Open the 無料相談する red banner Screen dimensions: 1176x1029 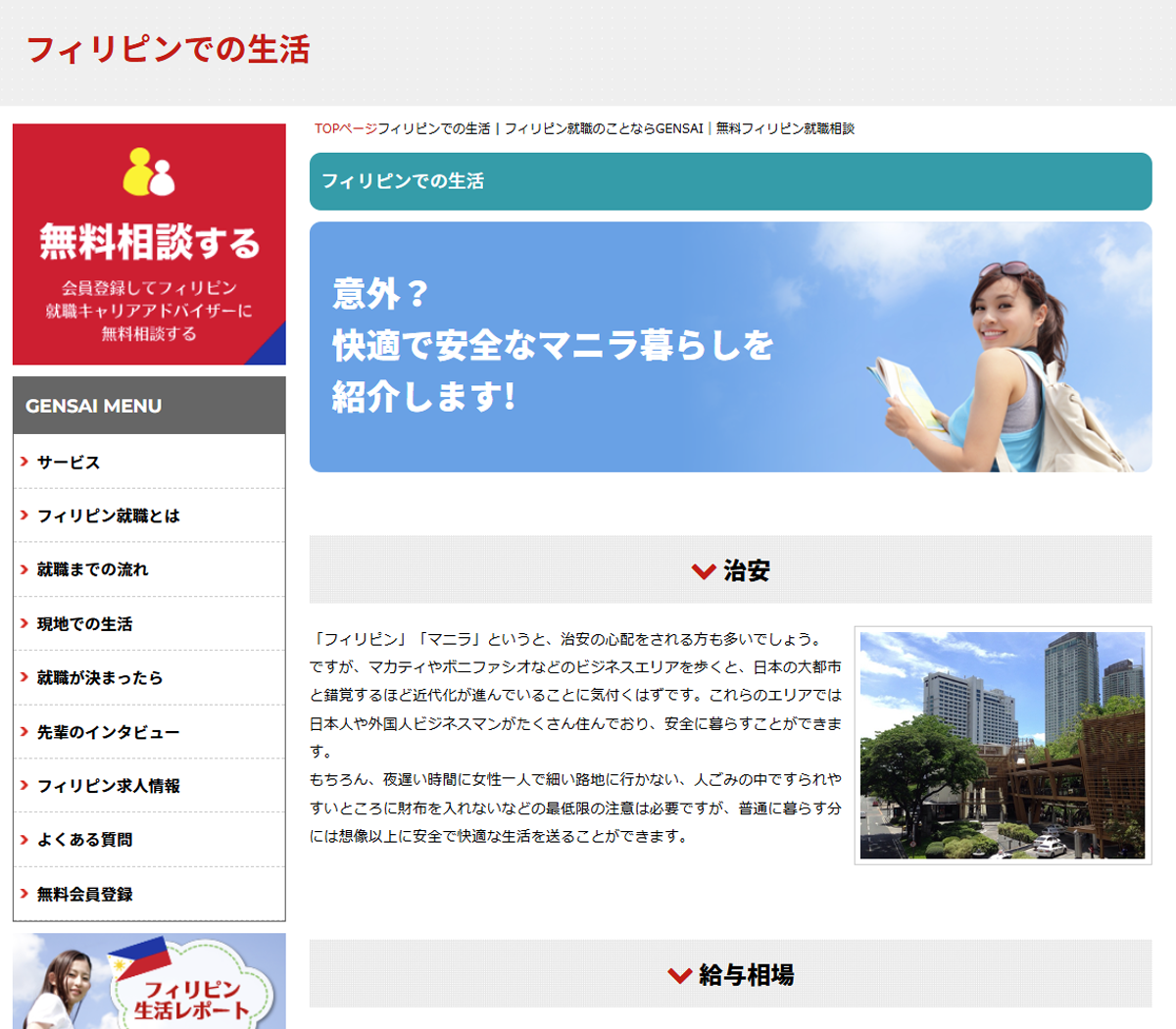(149, 245)
